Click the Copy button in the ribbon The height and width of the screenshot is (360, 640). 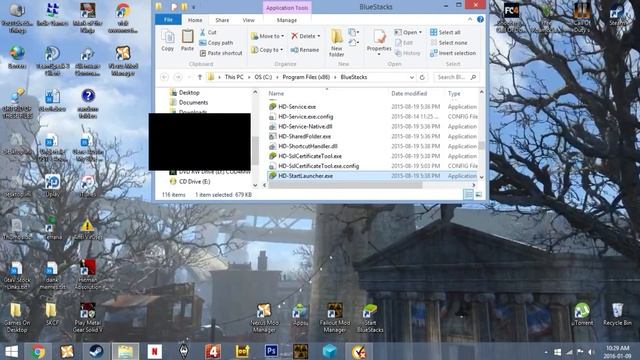tap(167, 41)
